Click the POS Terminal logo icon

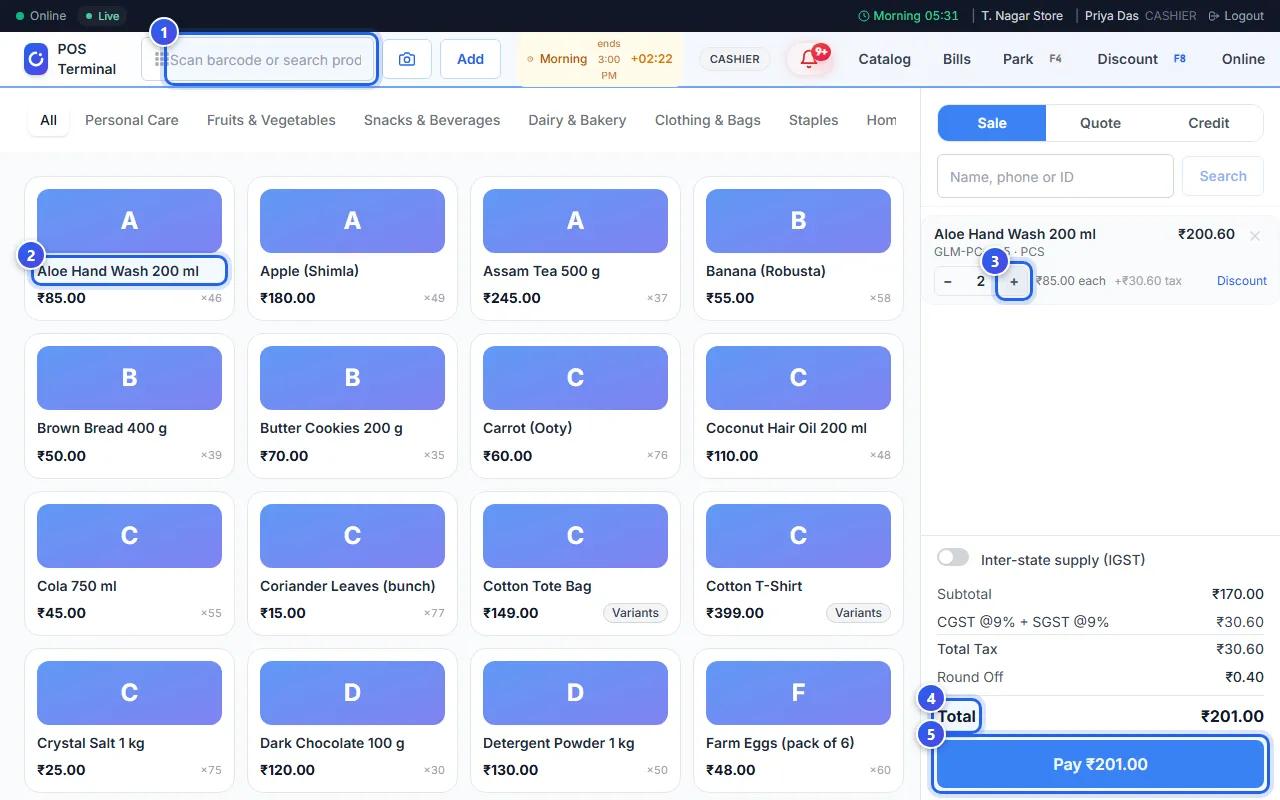pyautogui.click(x=36, y=59)
